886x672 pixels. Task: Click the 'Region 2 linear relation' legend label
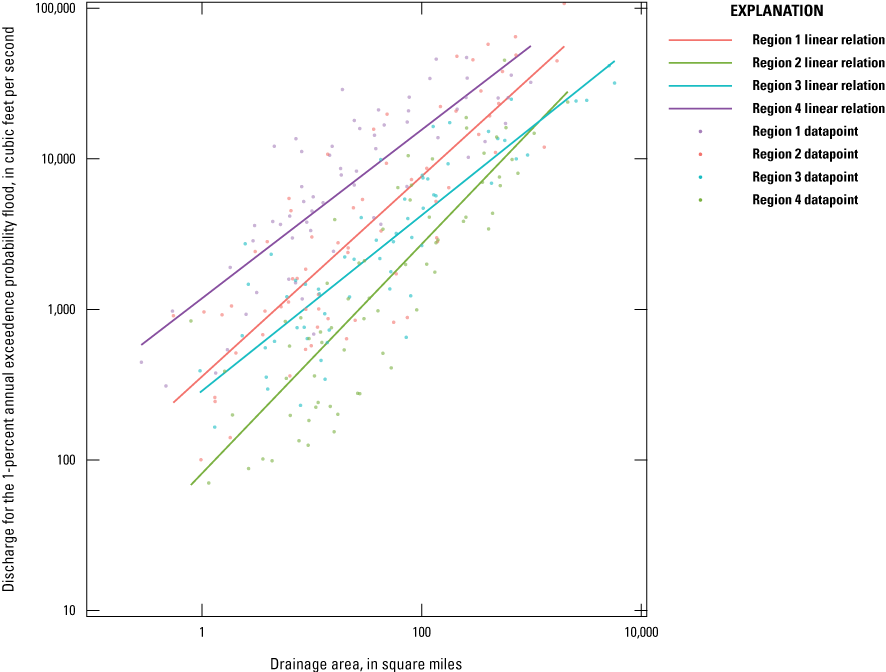click(x=818, y=63)
